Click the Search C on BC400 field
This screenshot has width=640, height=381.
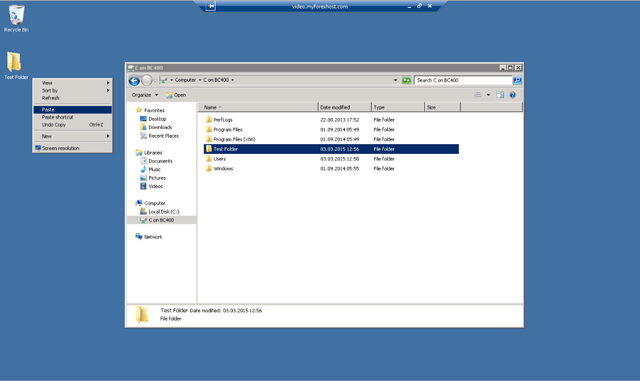463,80
